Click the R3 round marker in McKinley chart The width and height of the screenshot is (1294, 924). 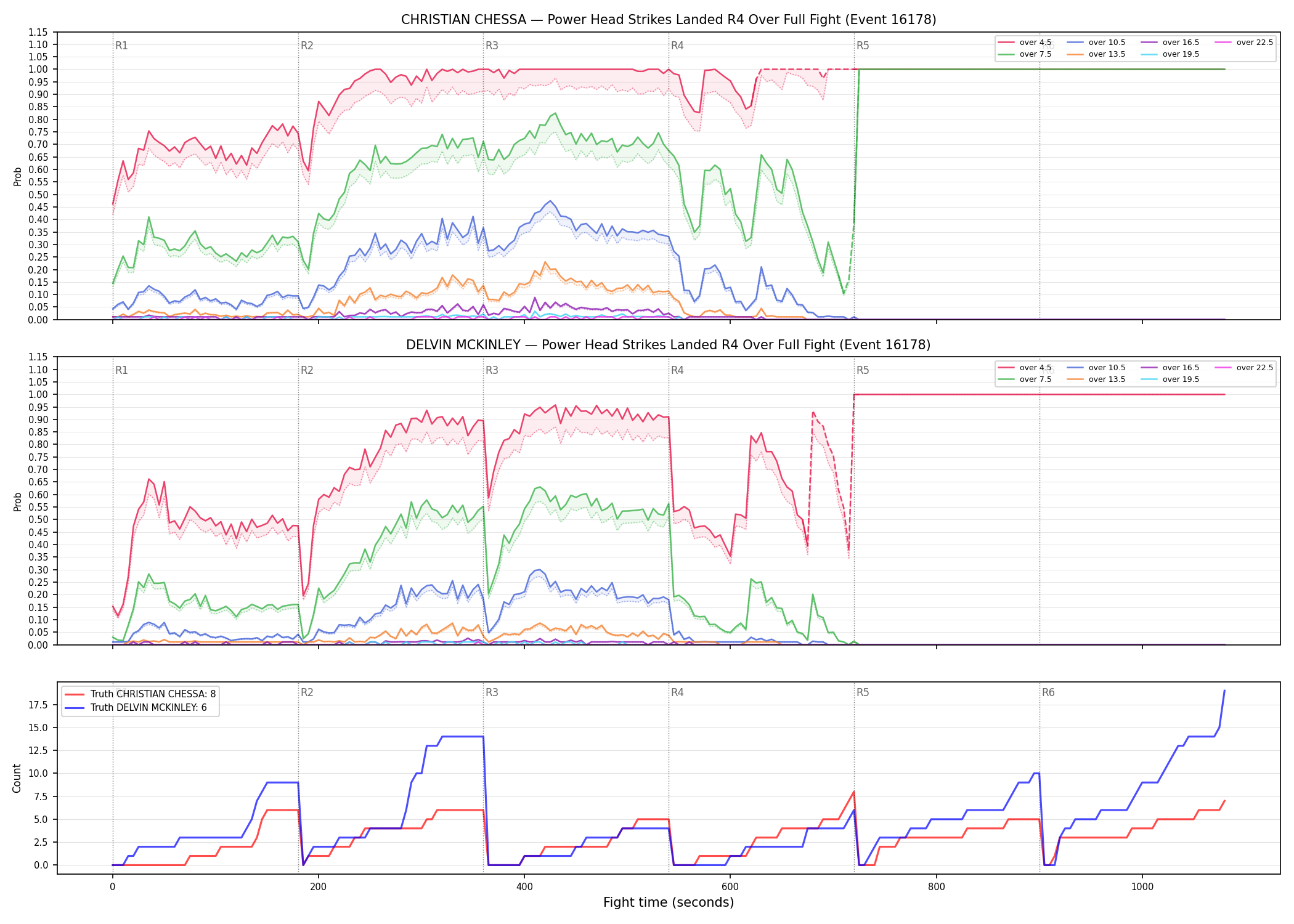tap(492, 370)
